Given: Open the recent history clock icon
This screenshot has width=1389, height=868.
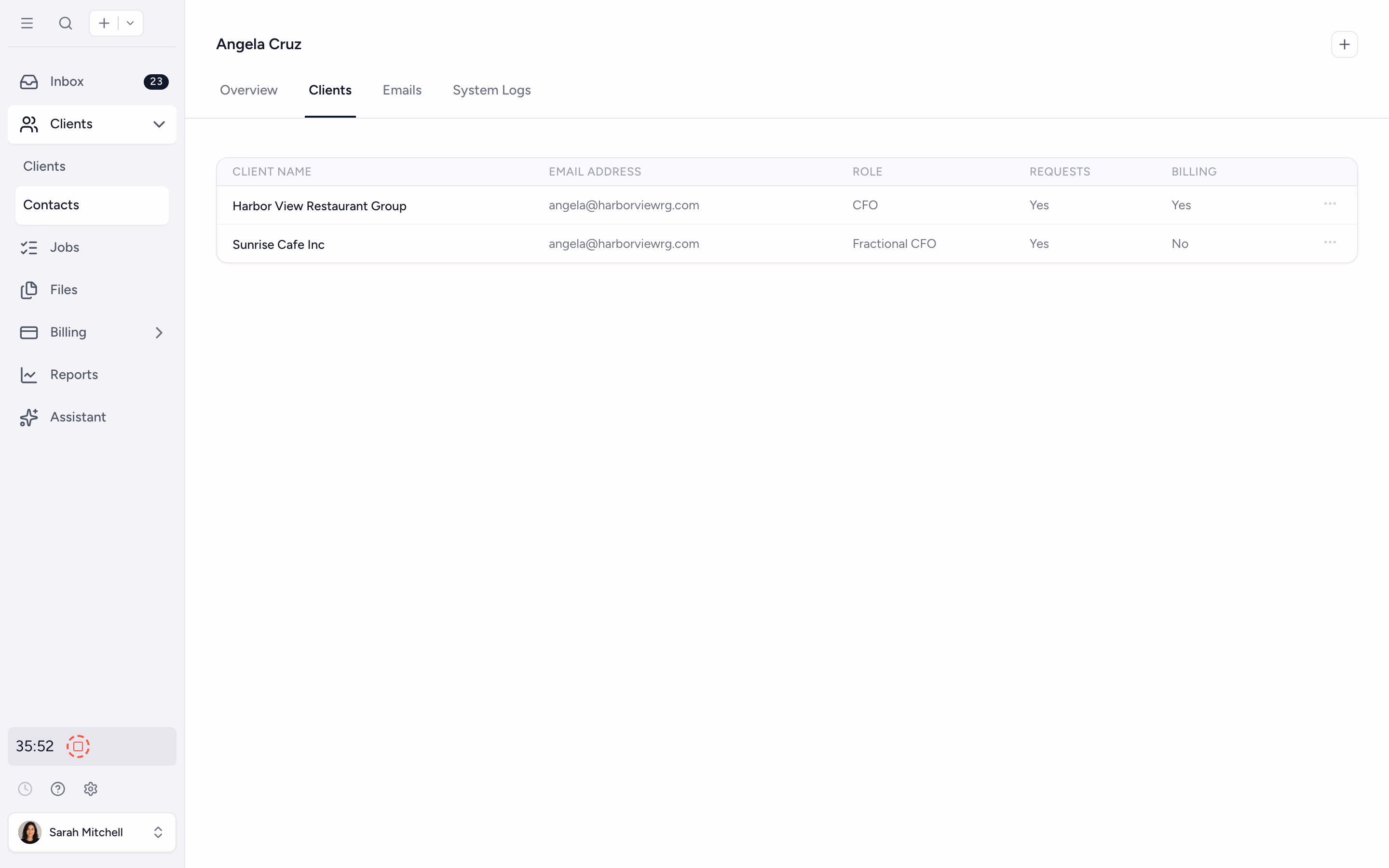Looking at the screenshot, I should pyautogui.click(x=25, y=789).
